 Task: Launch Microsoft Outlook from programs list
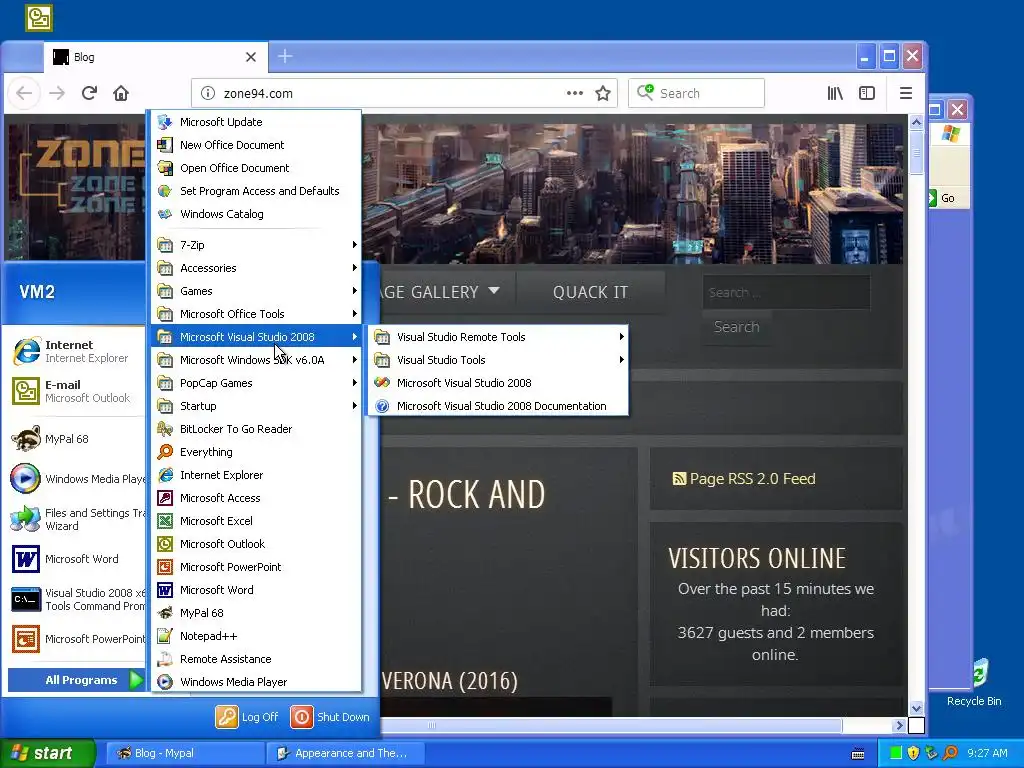tap(256, 544)
